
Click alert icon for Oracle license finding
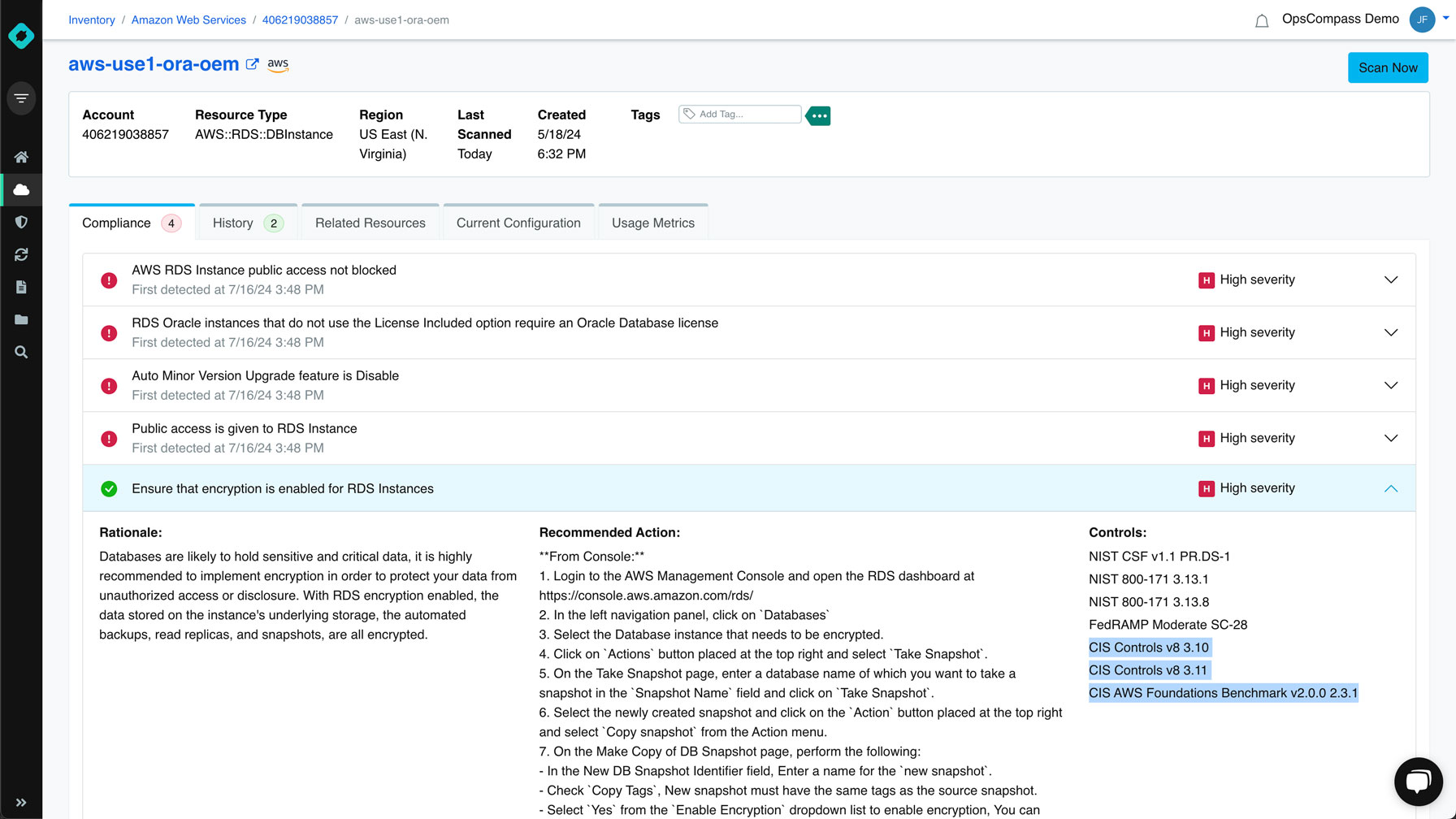[109, 333]
